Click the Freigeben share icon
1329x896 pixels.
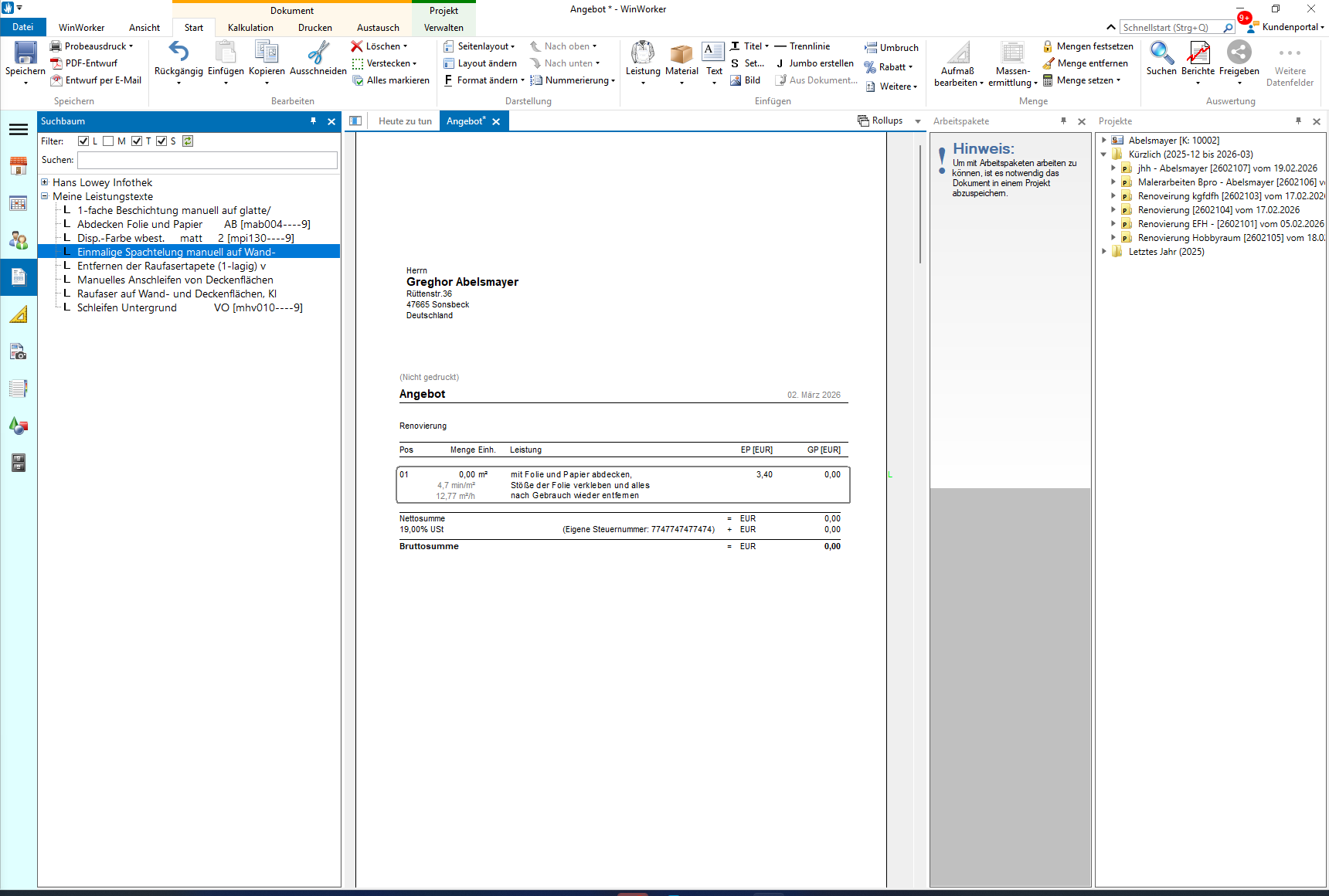(1239, 53)
